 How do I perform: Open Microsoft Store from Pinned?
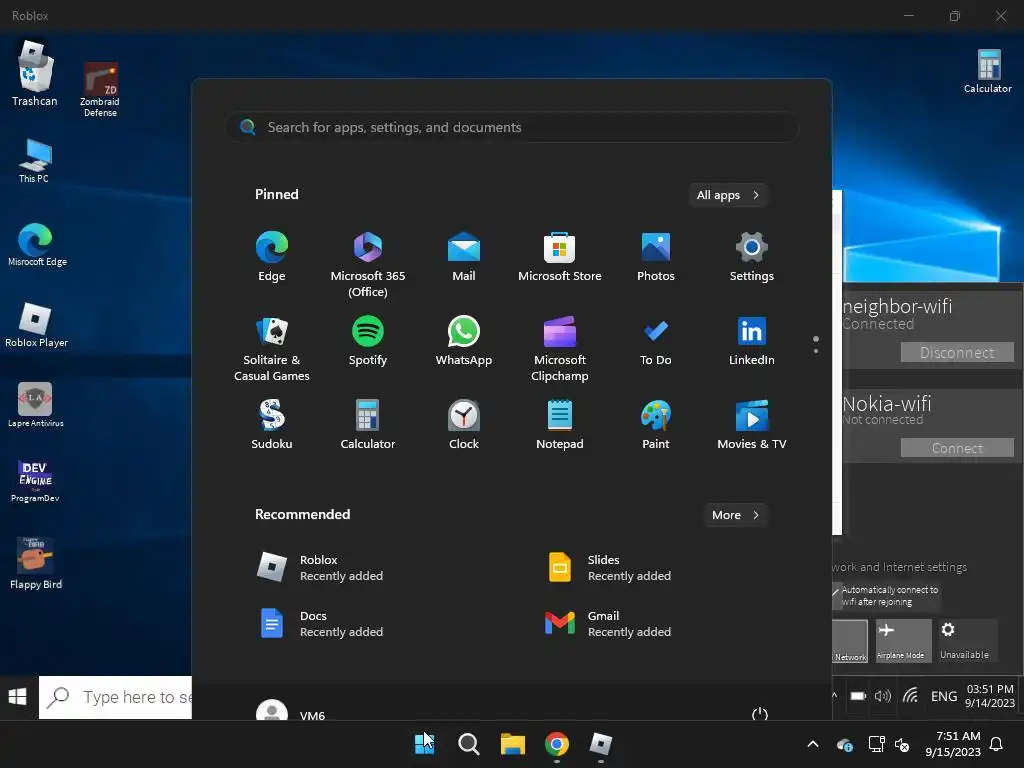[x=560, y=257]
